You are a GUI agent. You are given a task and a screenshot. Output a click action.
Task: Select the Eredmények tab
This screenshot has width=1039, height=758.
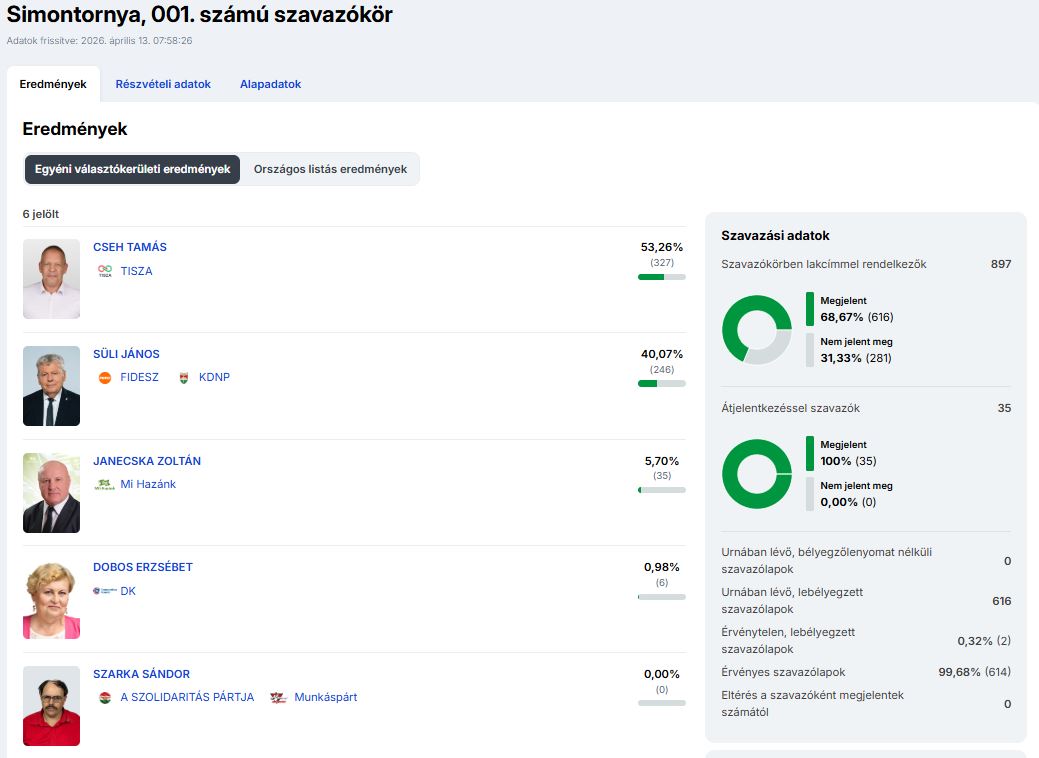coord(53,84)
